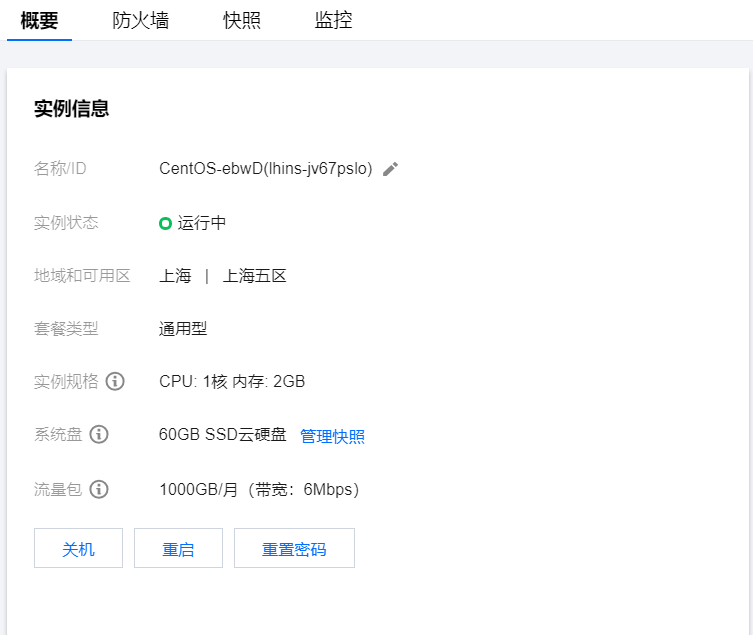Click the 实例状态 field label
This screenshot has height=635, width=753.
tap(66, 223)
